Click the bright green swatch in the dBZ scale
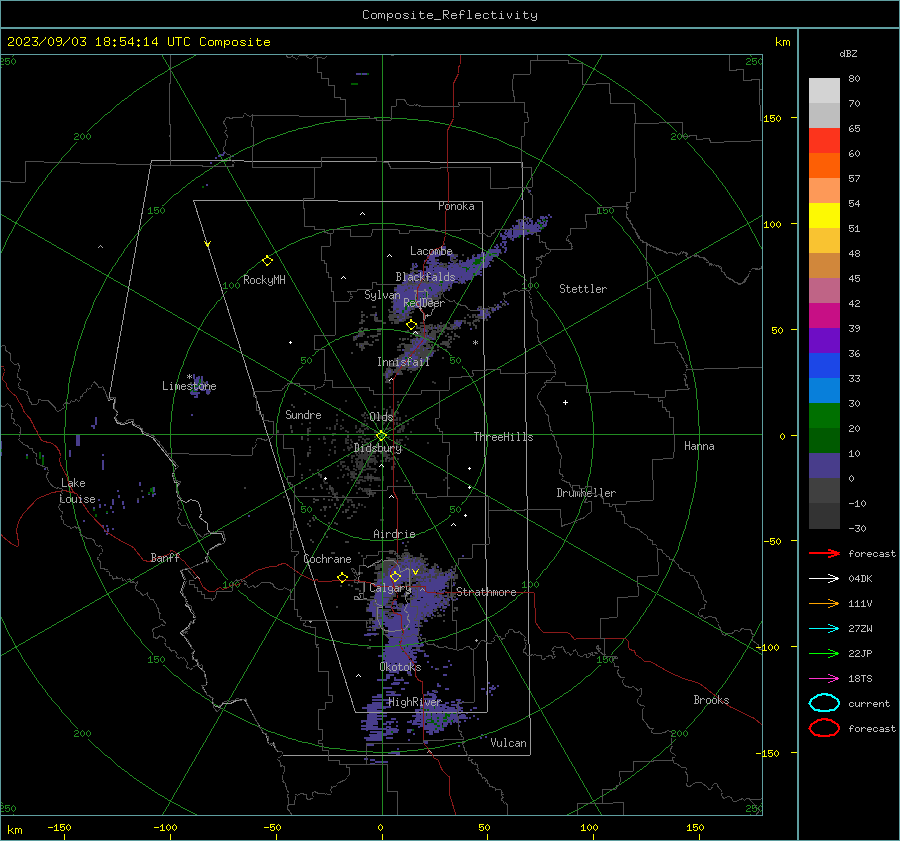Screen dimensions: 900x841 coord(824,416)
